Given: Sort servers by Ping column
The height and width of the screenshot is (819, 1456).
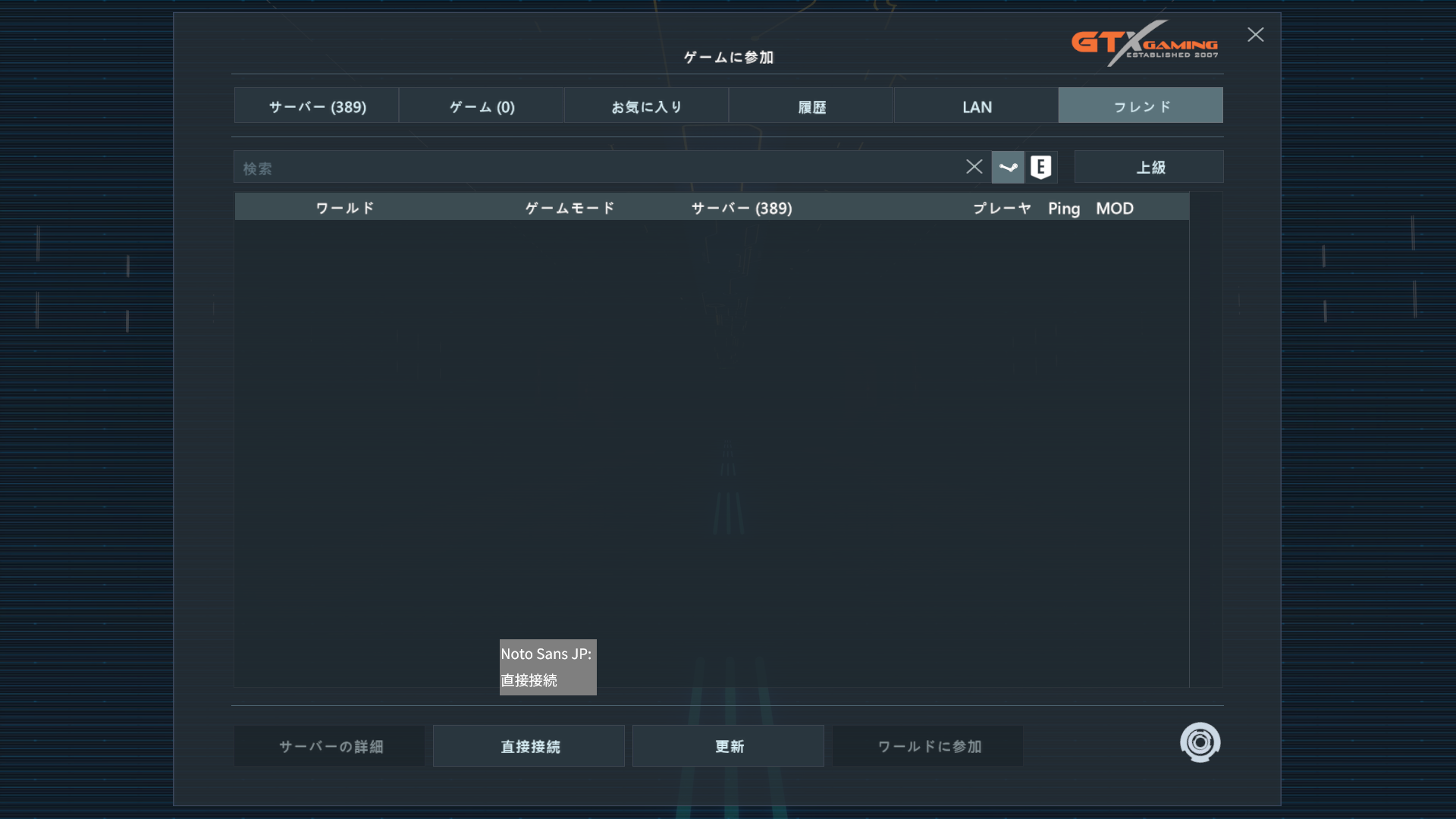Looking at the screenshot, I should click(1063, 208).
